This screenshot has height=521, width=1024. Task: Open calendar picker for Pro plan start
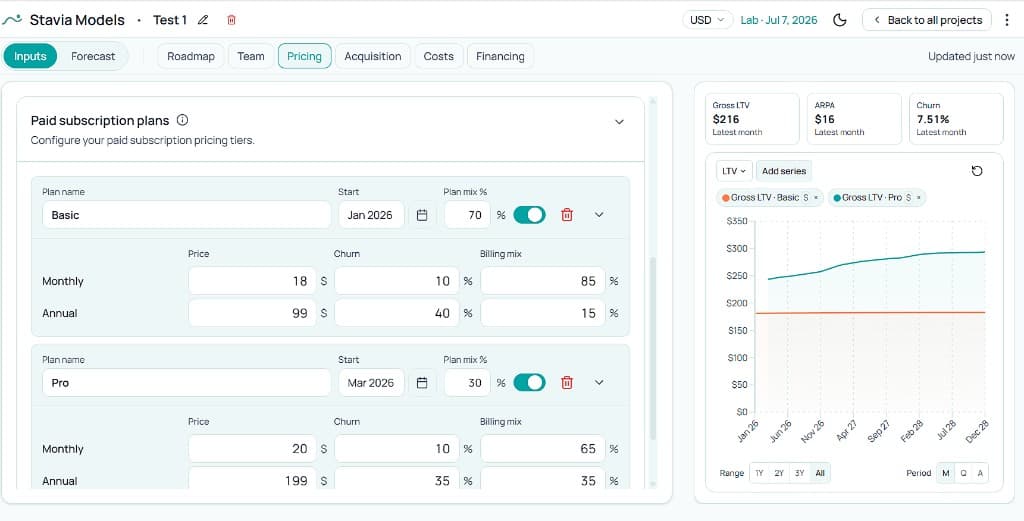point(422,383)
